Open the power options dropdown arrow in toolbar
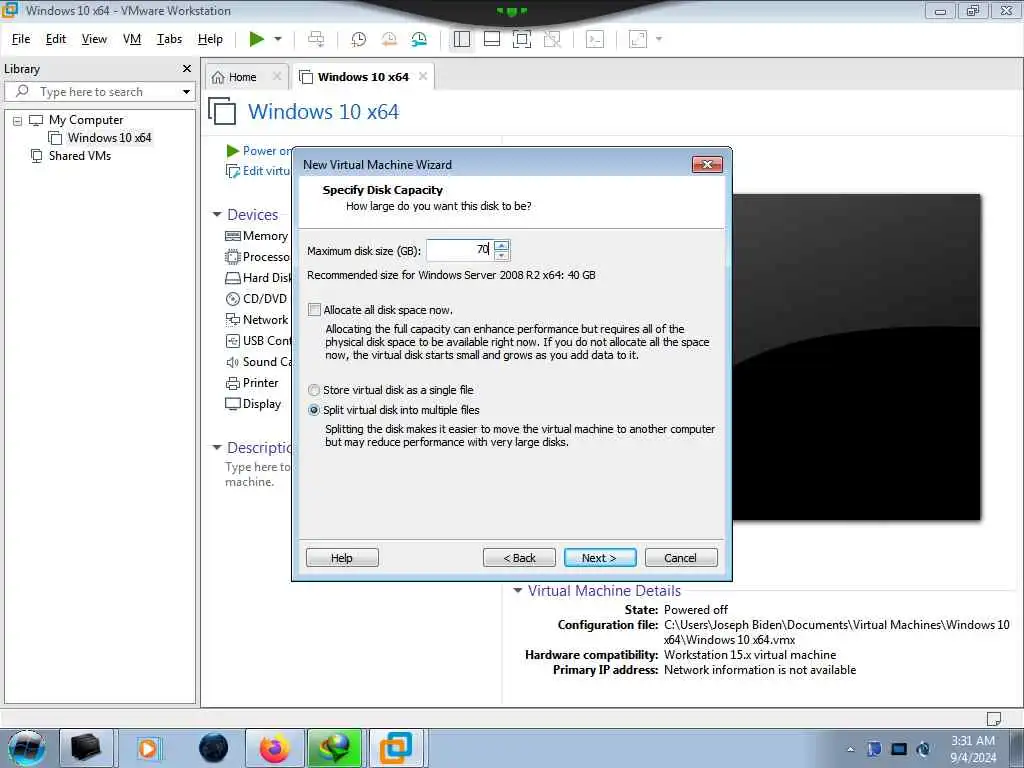The width and height of the screenshot is (1024, 768). (x=278, y=39)
